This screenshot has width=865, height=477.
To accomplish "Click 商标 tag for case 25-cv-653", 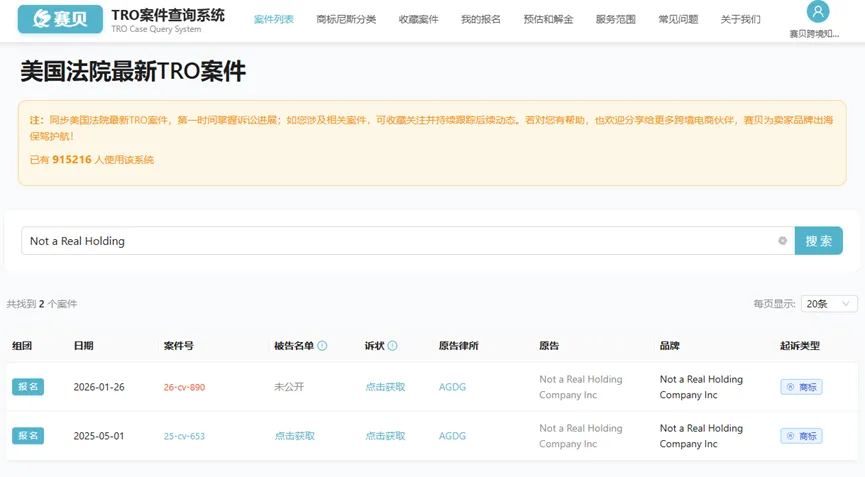I will point(801,436).
